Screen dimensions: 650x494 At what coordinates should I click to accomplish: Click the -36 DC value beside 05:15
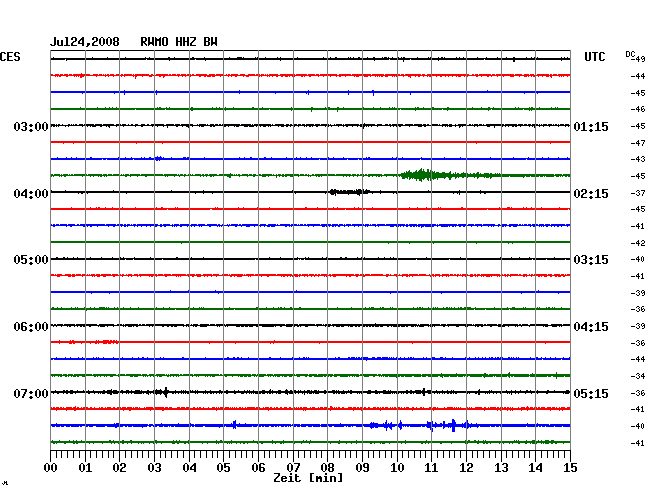[638, 393]
